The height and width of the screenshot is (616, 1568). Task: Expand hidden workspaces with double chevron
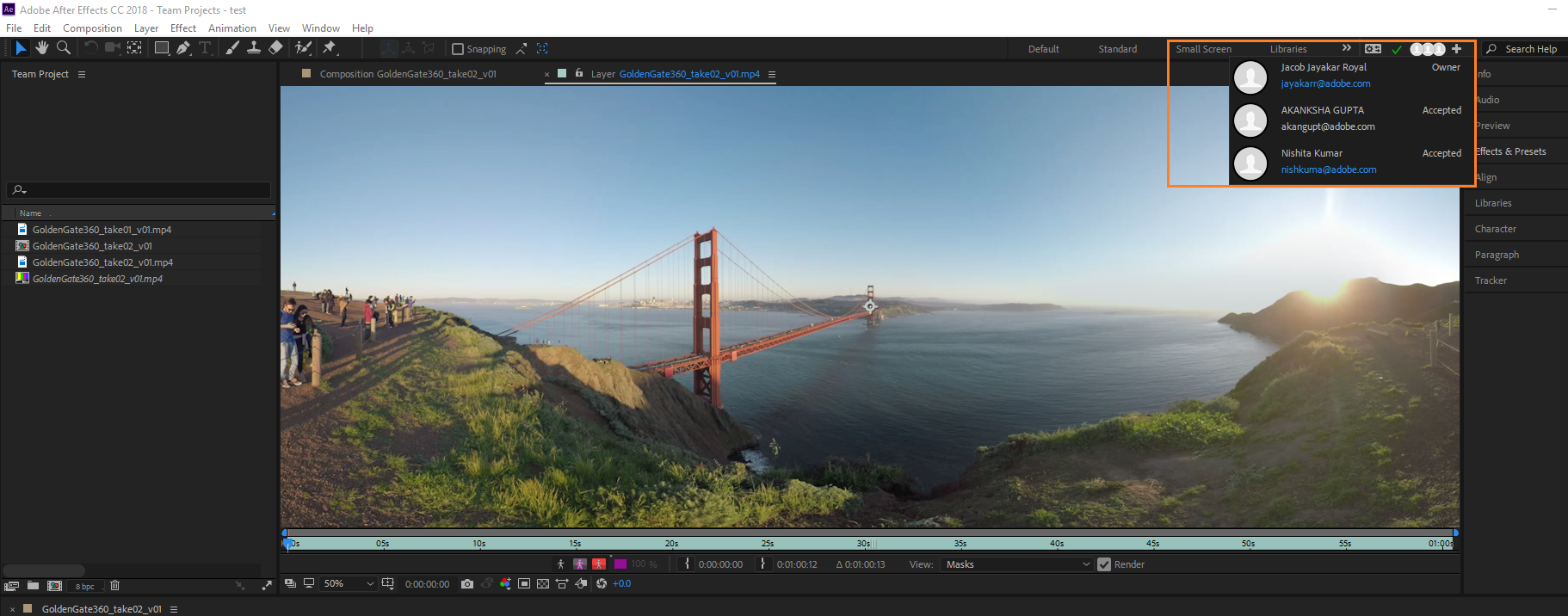1347,48
